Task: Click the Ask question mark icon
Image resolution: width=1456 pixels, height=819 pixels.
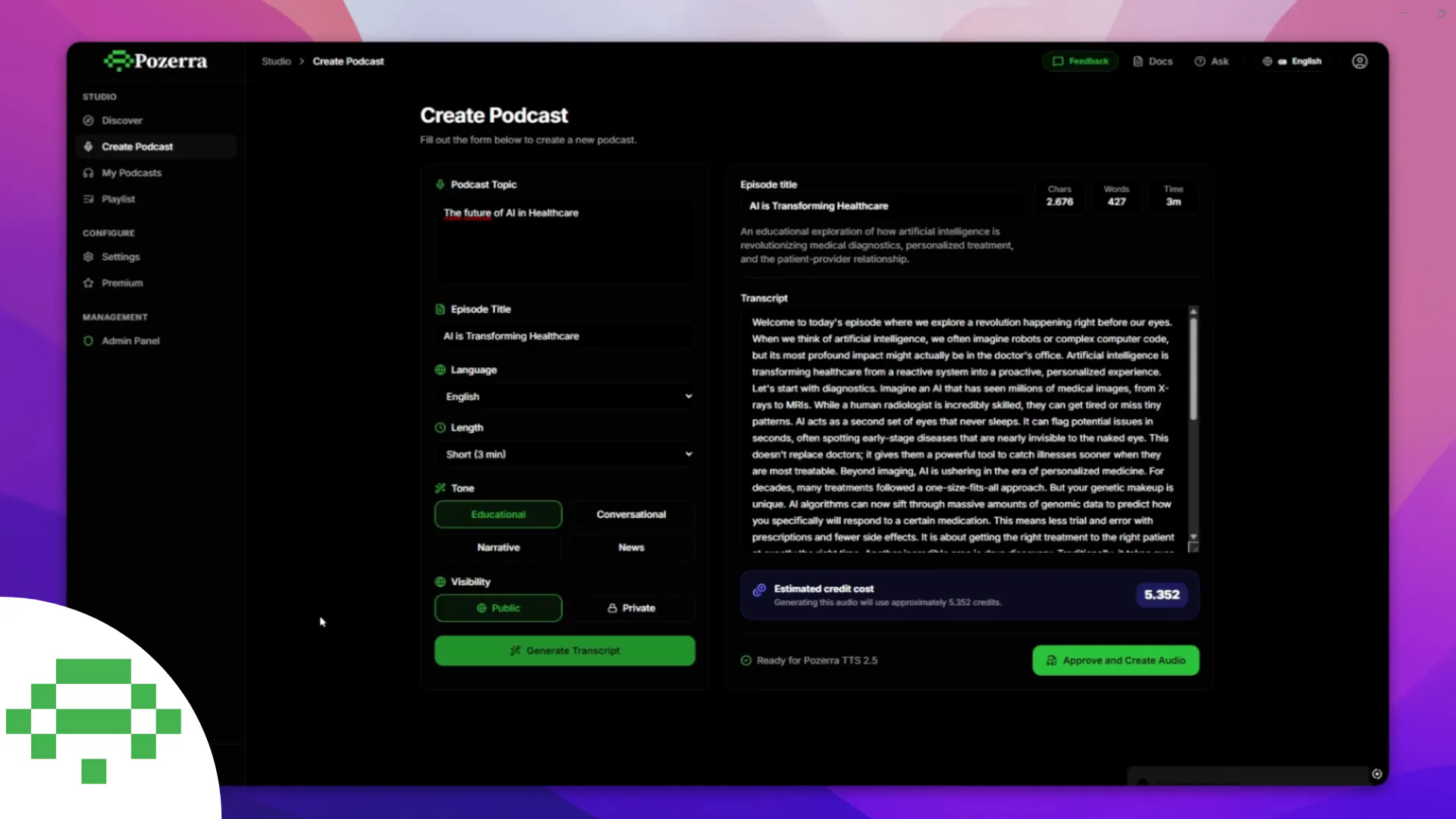Action: point(1200,61)
